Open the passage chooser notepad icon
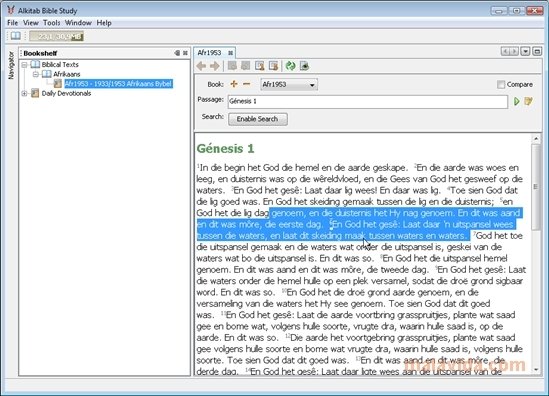Screen dimensions: 549x396 click(x=528, y=101)
